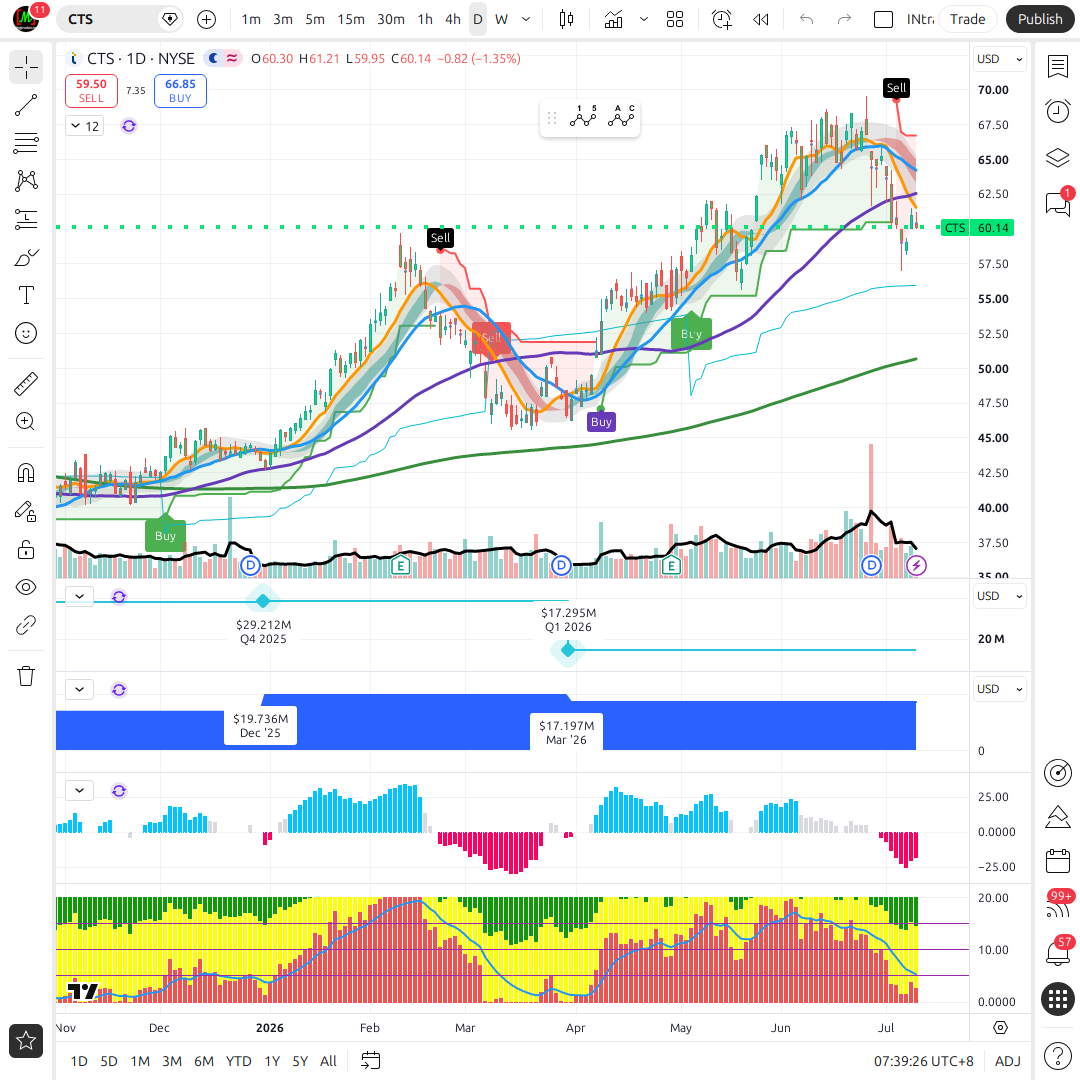1080x1080 pixels.
Task: Remove objects with the trash icon
Action: coord(26,676)
